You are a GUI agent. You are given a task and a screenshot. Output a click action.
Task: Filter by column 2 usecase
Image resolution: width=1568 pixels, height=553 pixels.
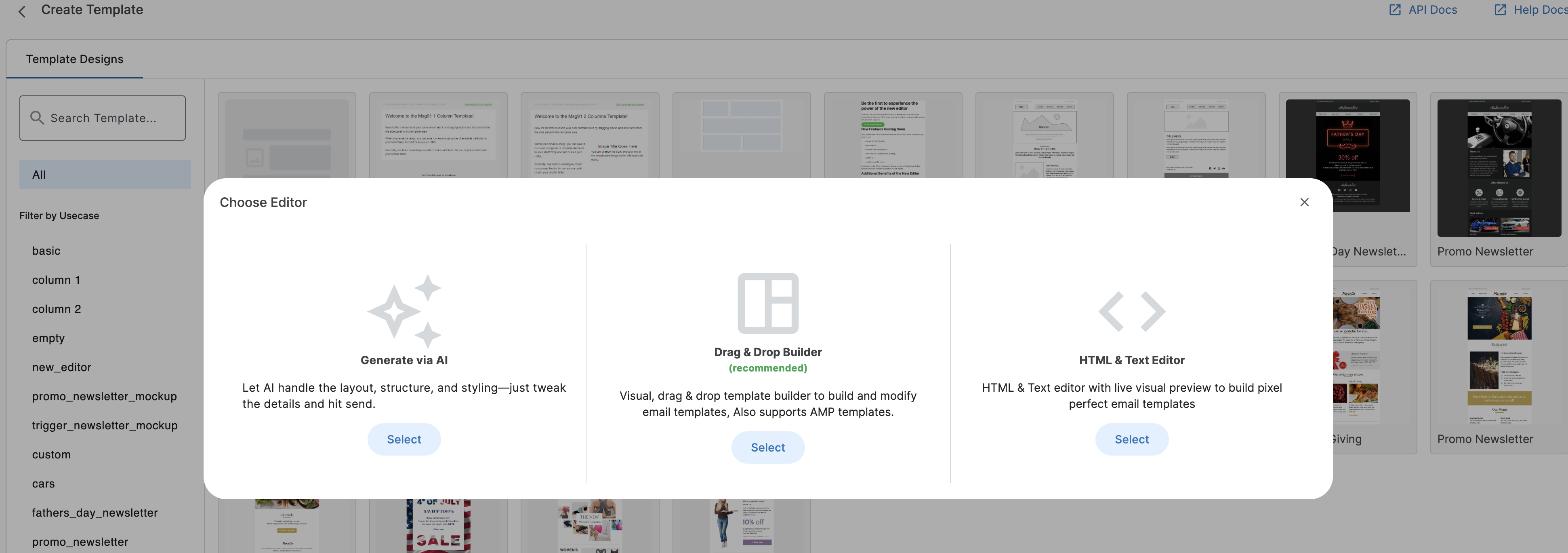pyautogui.click(x=57, y=309)
